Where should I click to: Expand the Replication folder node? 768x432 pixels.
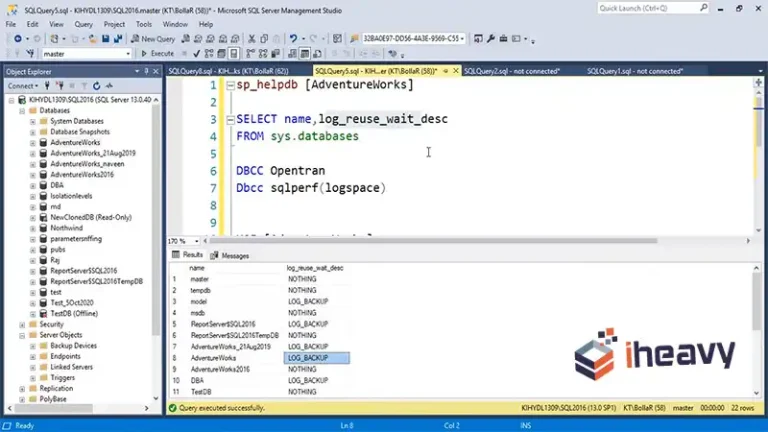click(x=22, y=389)
